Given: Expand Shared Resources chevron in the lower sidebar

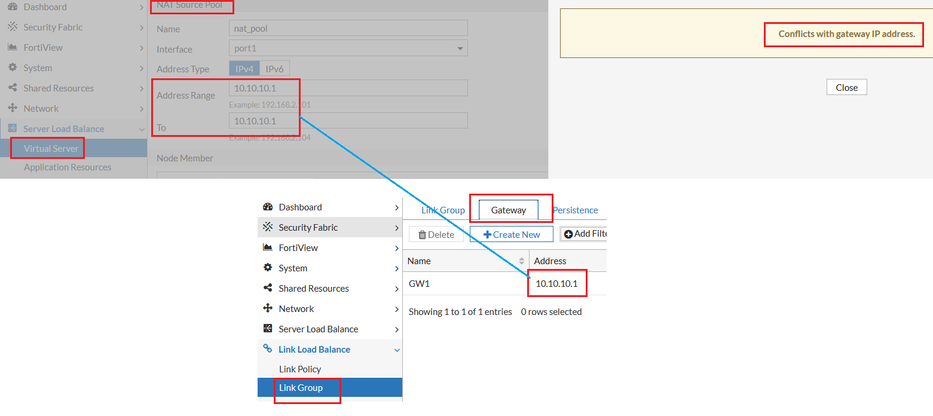Looking at the screenshot, I should 397,289.
